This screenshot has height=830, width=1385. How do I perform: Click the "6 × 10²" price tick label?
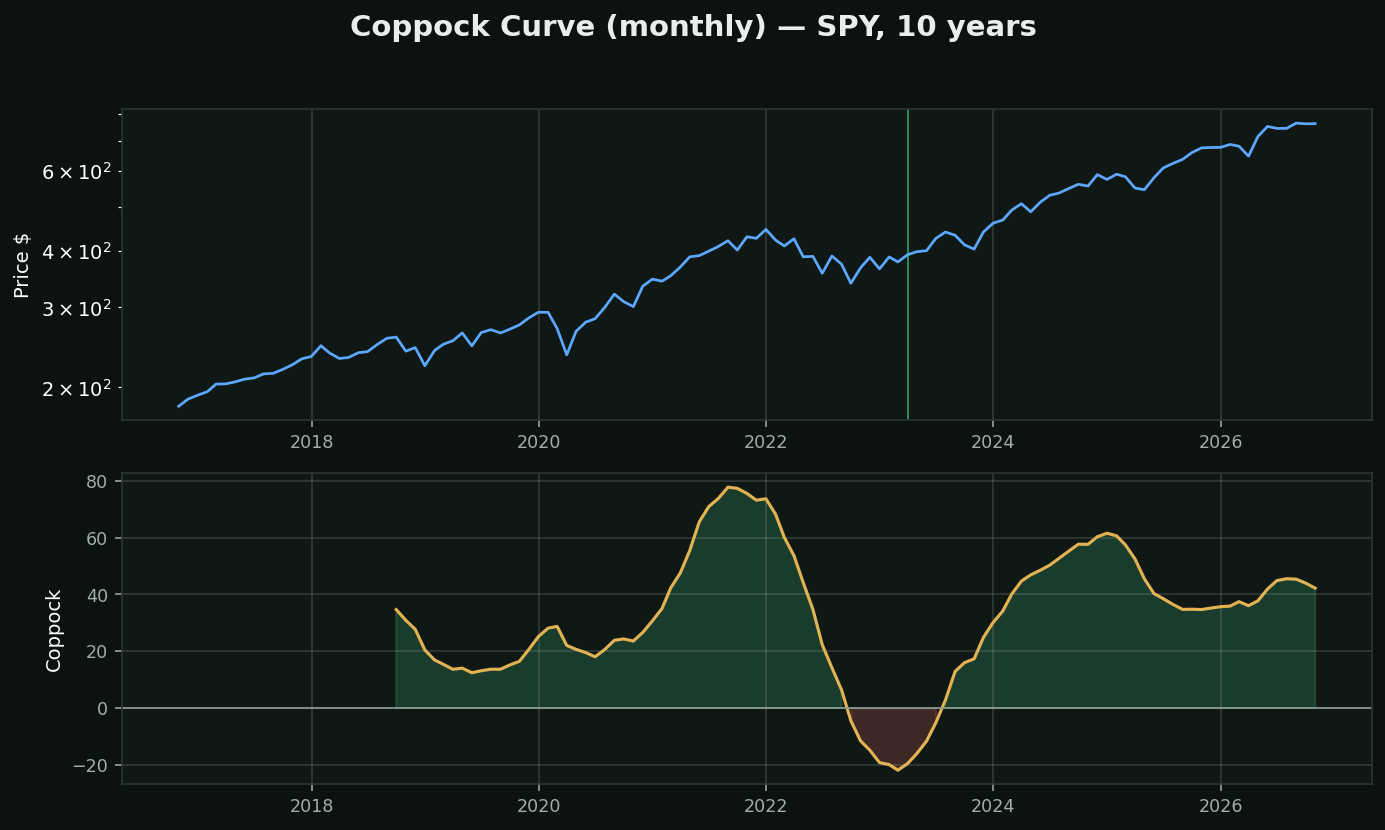click(76, 172)
